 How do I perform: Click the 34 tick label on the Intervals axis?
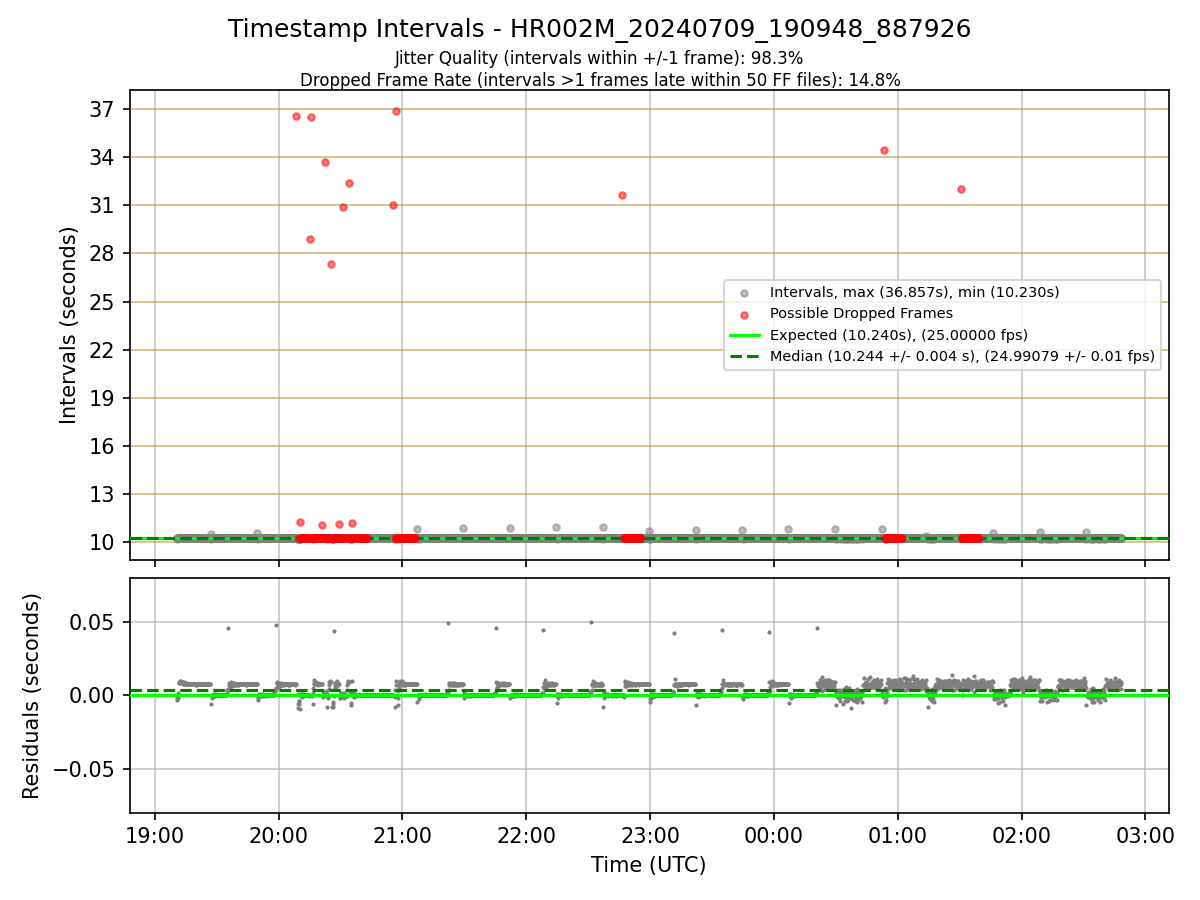point(103,157)
